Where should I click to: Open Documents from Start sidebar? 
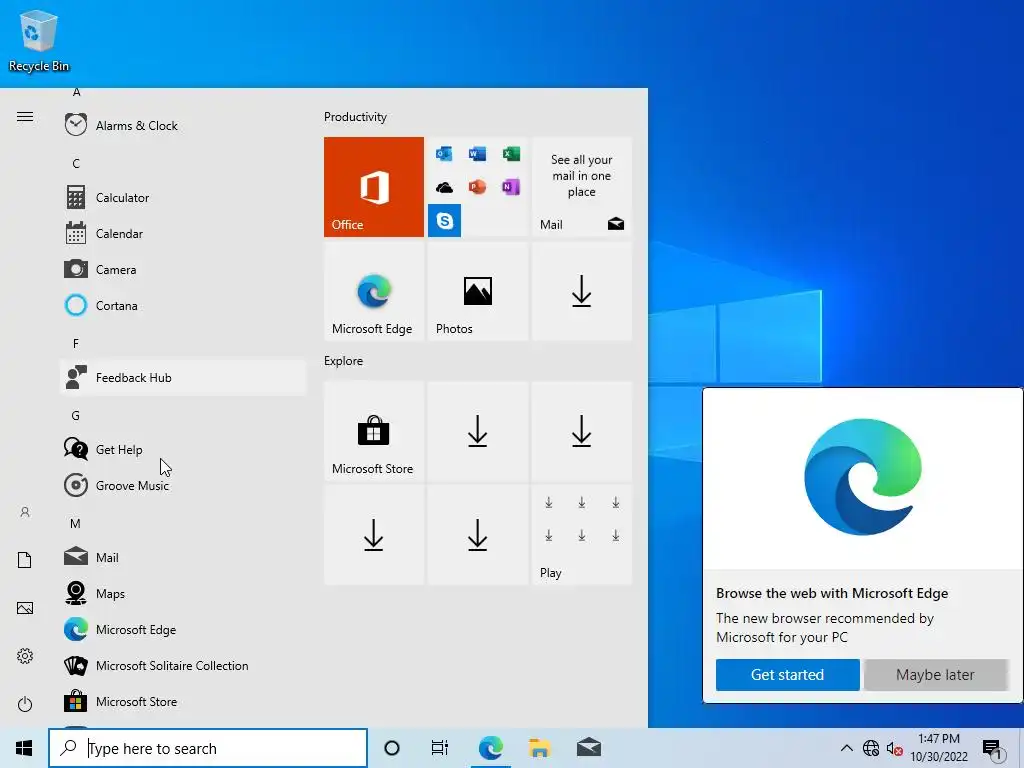(x=25, y=560)
